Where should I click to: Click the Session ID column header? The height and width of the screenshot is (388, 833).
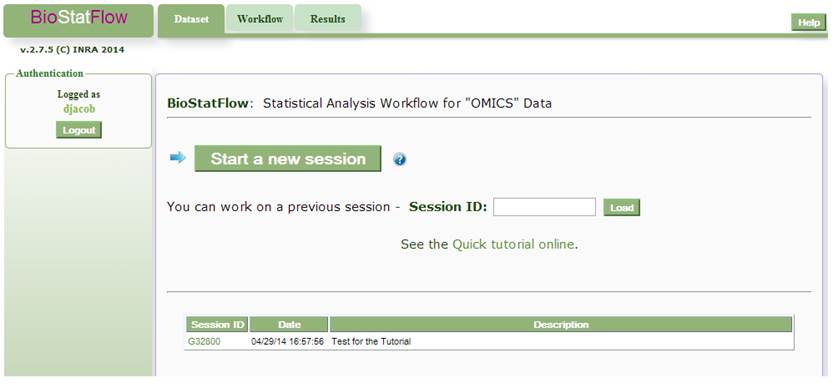pyautogui.click(x=218, y=325)
